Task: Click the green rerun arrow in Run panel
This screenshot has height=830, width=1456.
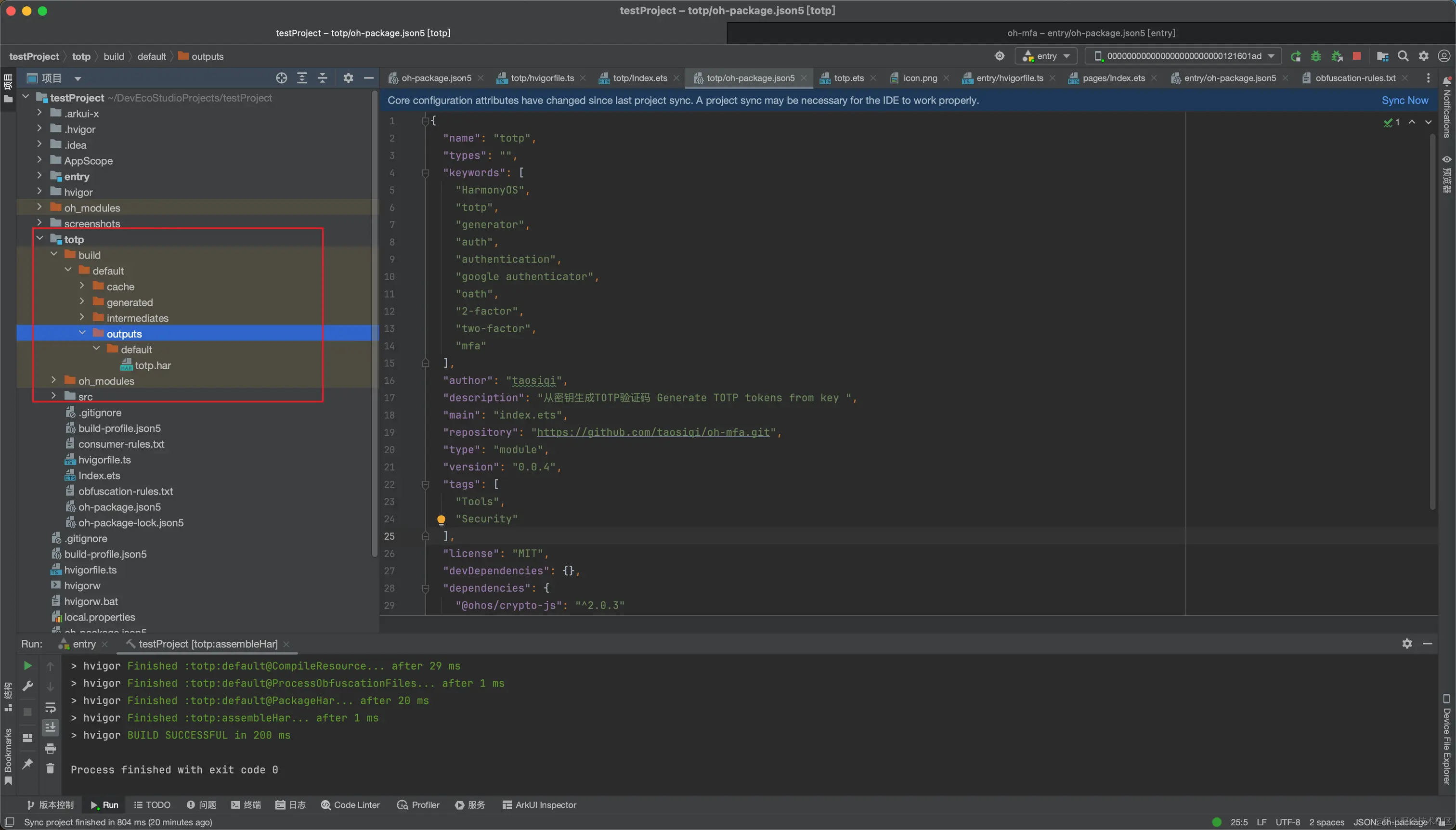Action: [x=27, y=666]
